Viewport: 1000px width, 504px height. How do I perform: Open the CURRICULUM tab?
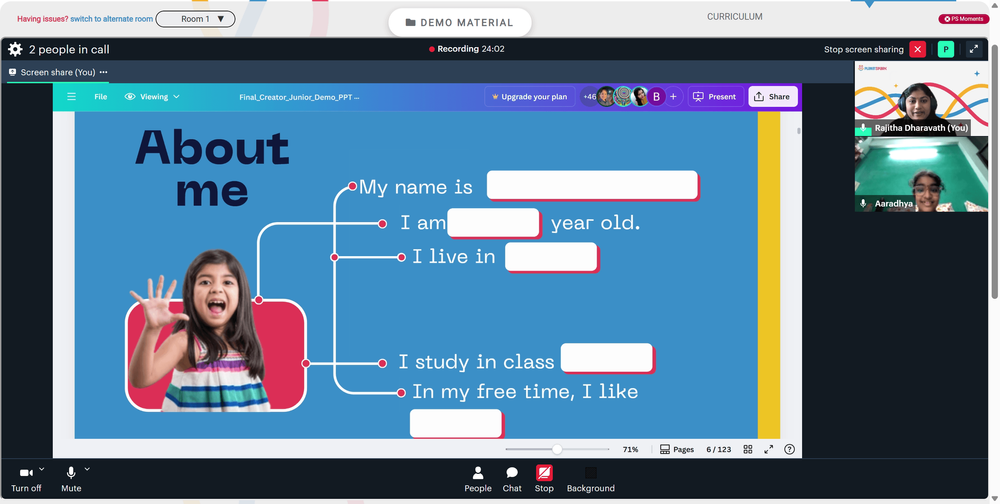735,17
